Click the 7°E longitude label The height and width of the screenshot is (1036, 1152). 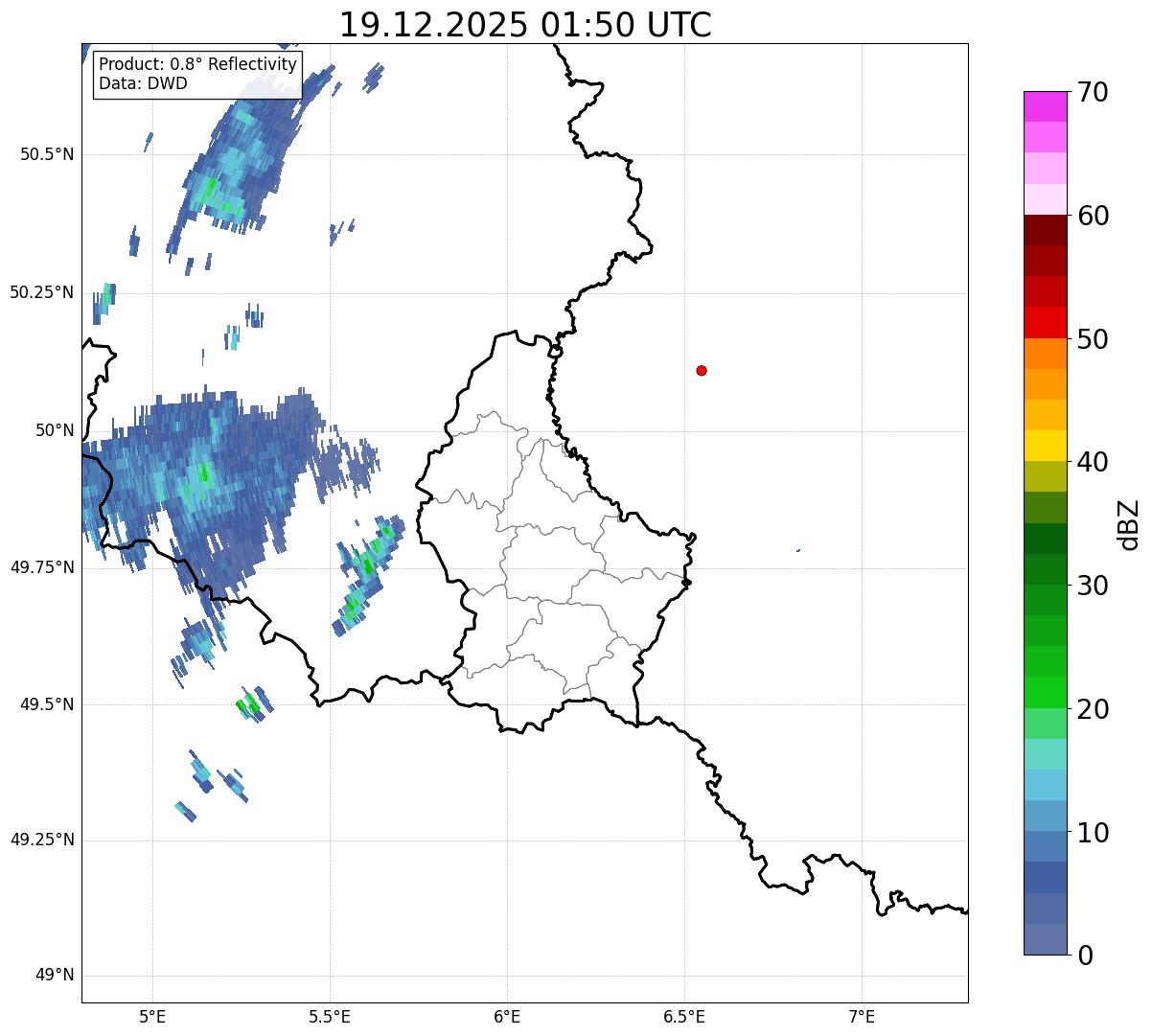(x=862, y=1017)
